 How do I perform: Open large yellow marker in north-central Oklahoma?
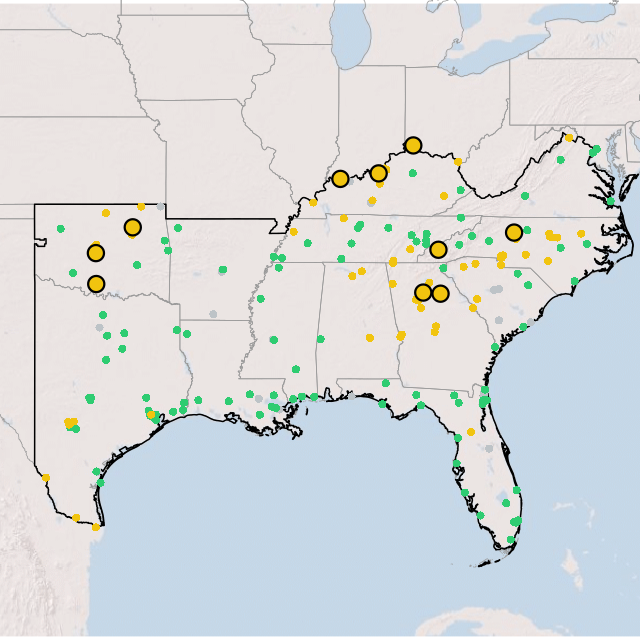tap(133, 227)
